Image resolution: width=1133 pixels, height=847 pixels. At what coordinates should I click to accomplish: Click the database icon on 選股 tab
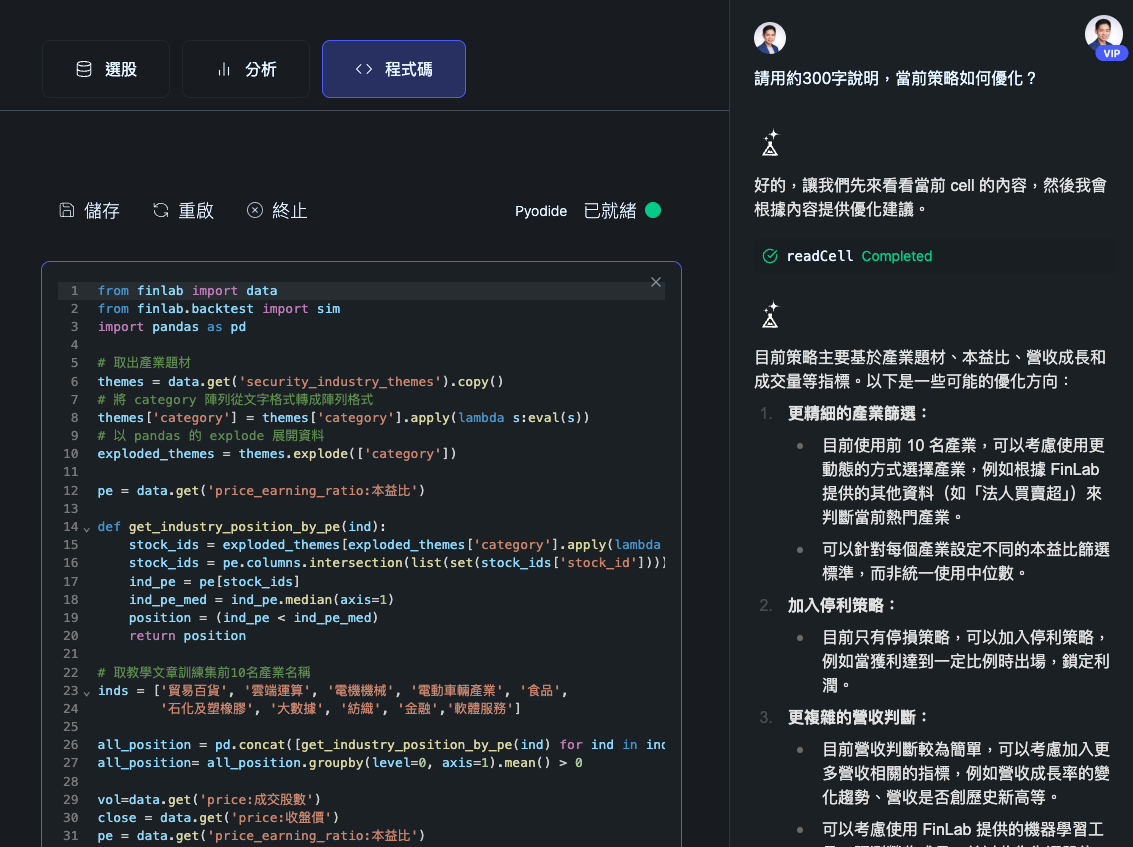point(84,69)
